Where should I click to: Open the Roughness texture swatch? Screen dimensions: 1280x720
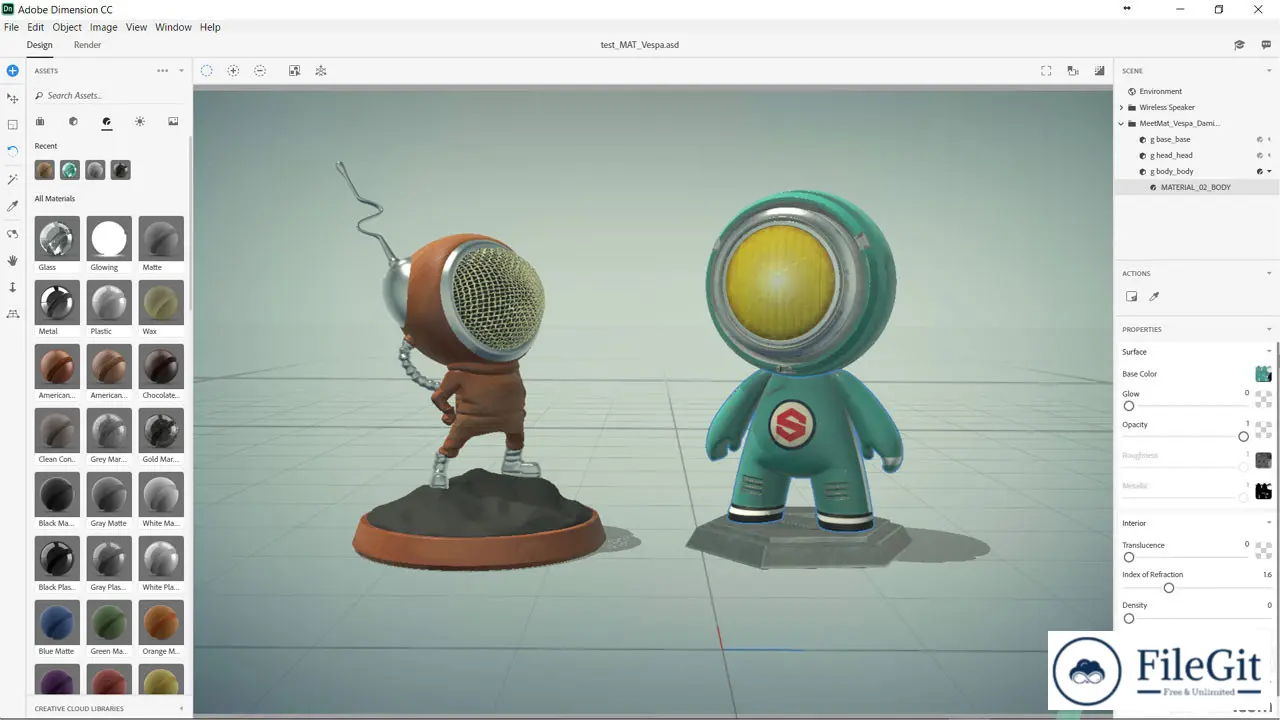pyautogui.click(x=1264, y=461)
